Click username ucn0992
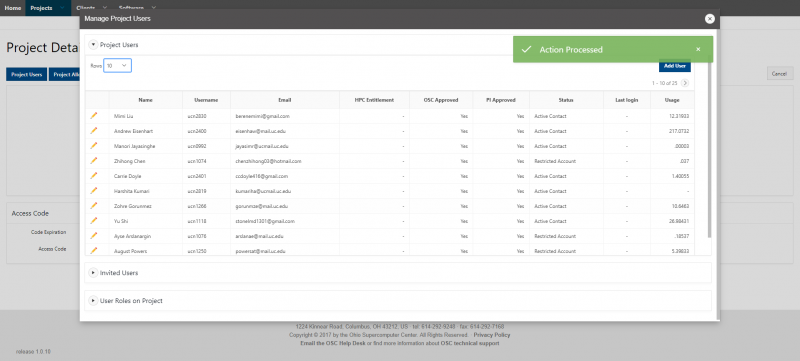800x361 pixels. [x=197, y=146]
